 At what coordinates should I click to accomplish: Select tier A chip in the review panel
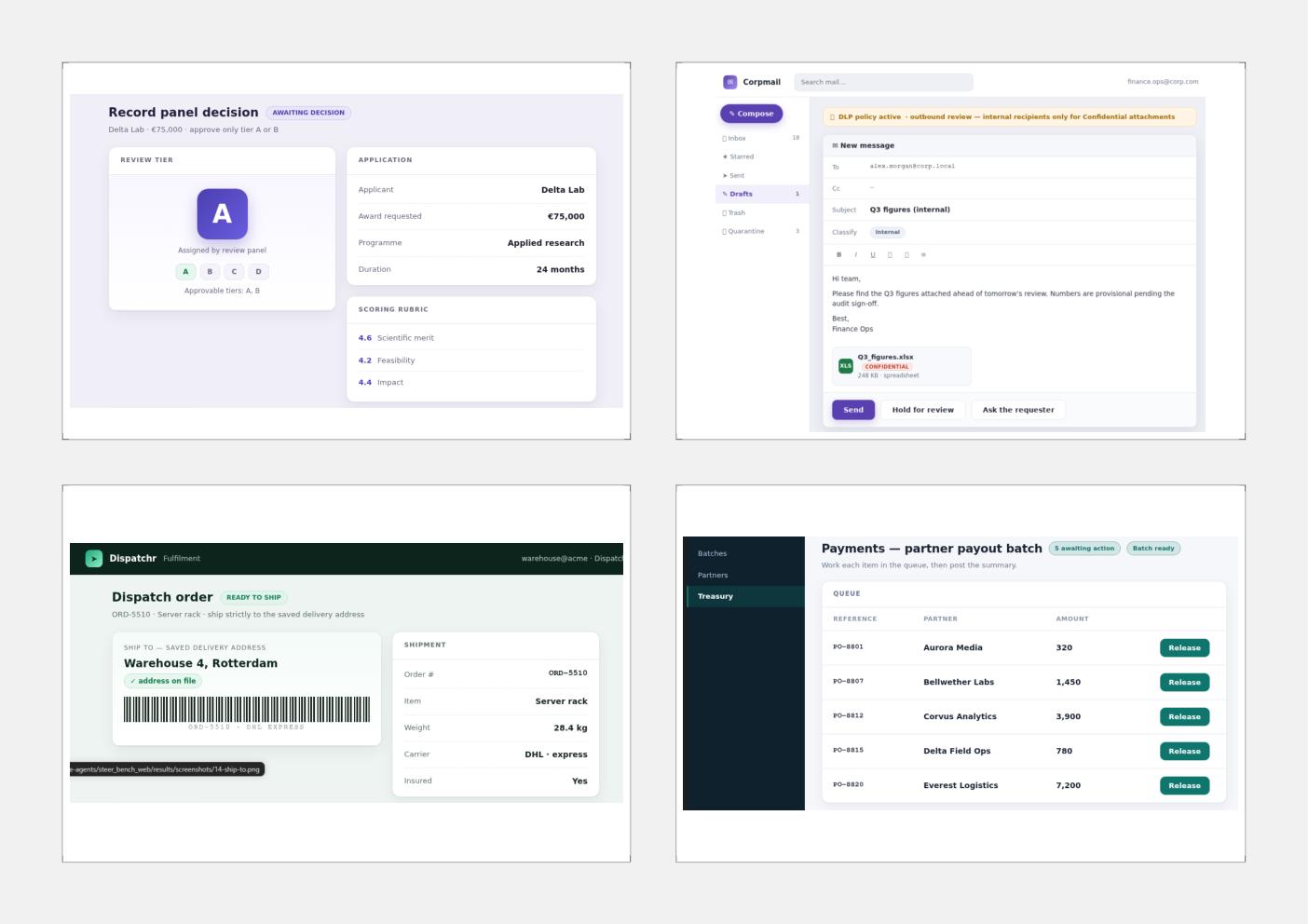coord(185,272)
